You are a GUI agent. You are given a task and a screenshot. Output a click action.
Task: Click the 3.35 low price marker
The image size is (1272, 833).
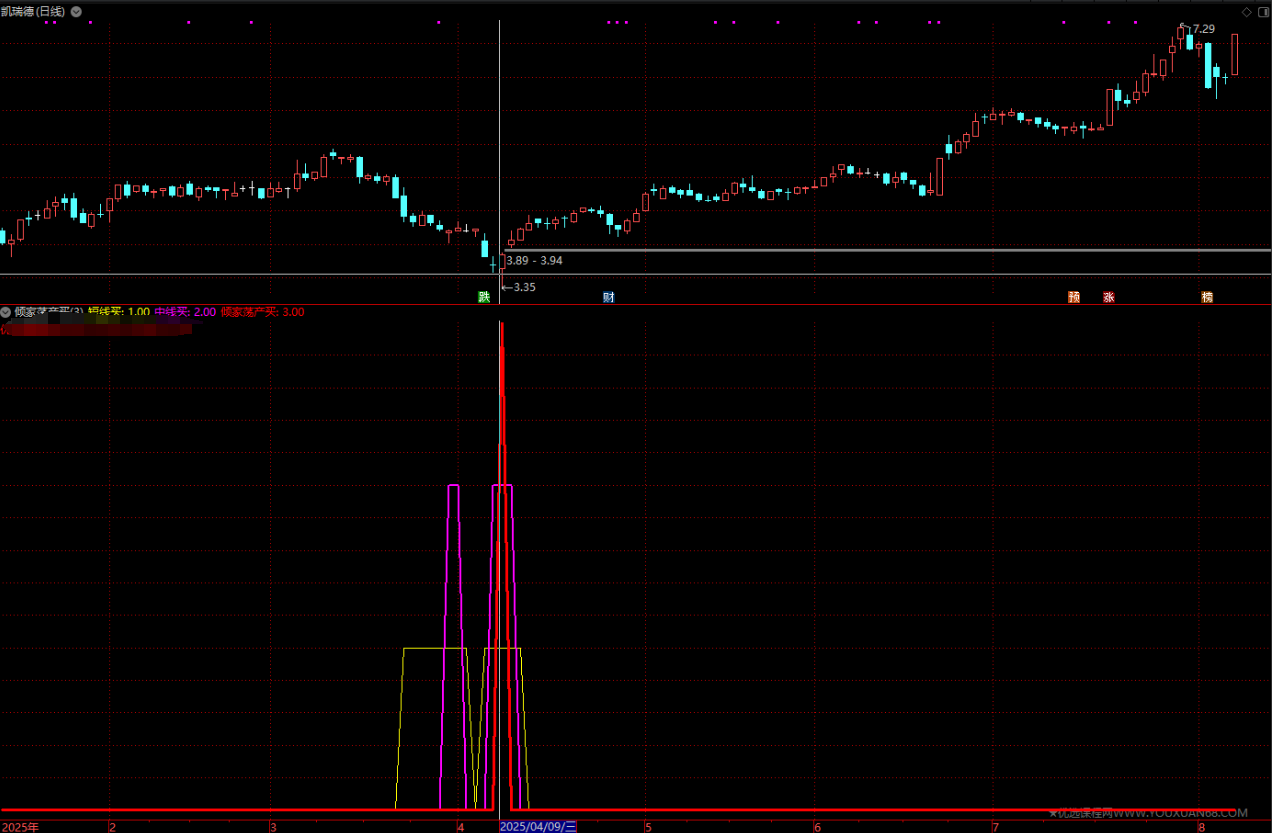pos(523,287)
